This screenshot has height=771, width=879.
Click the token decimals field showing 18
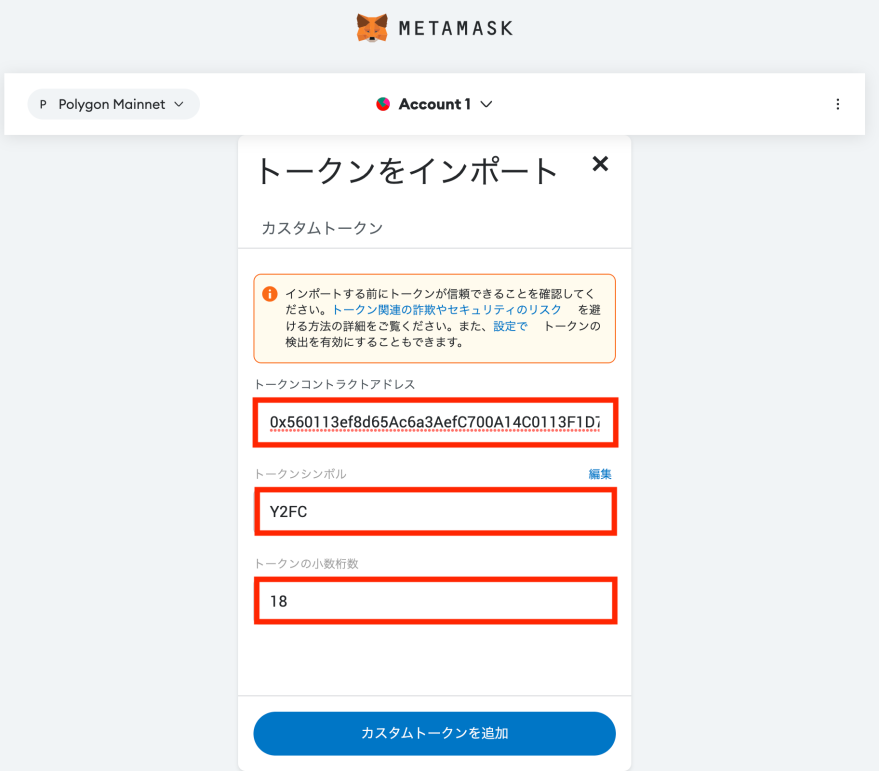(x=436, y=601)
